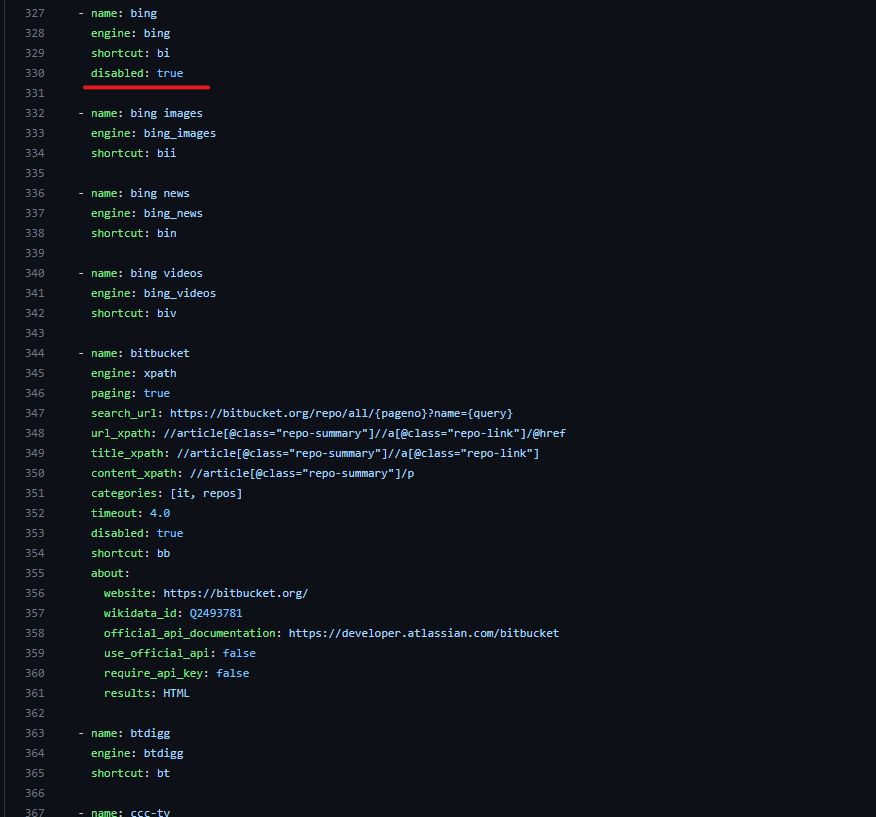The image size is (876, 817).
Task: Click line number 353
Action: [x=34, y=533]
